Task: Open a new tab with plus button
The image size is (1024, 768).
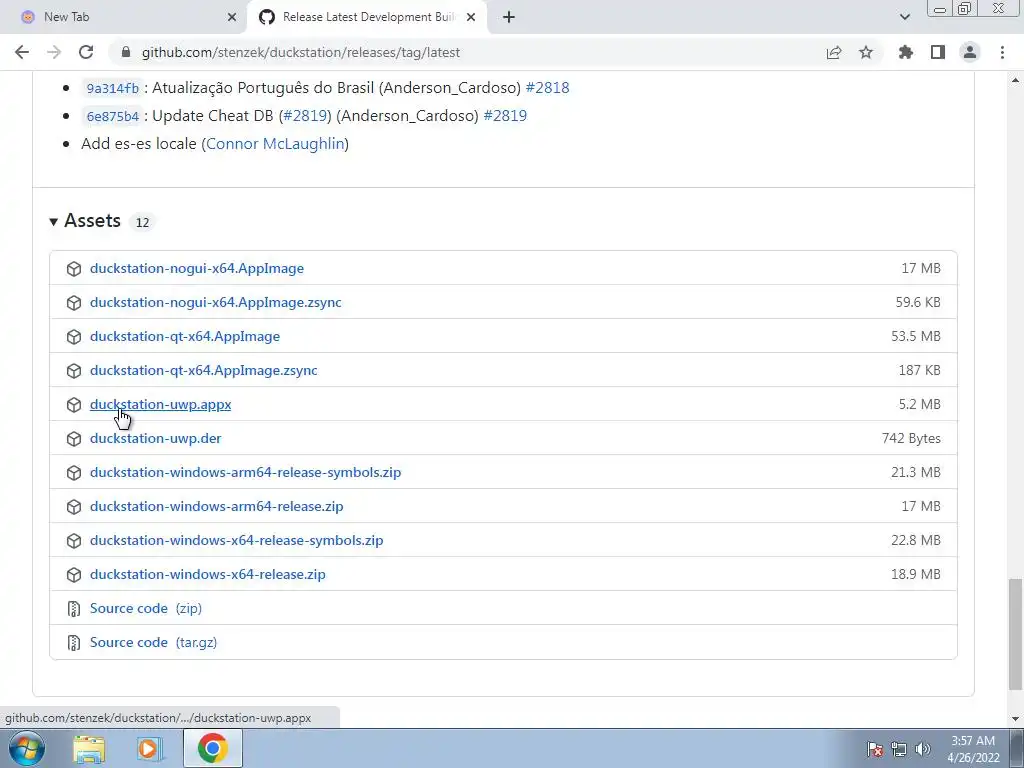Action: click(509, 17)
